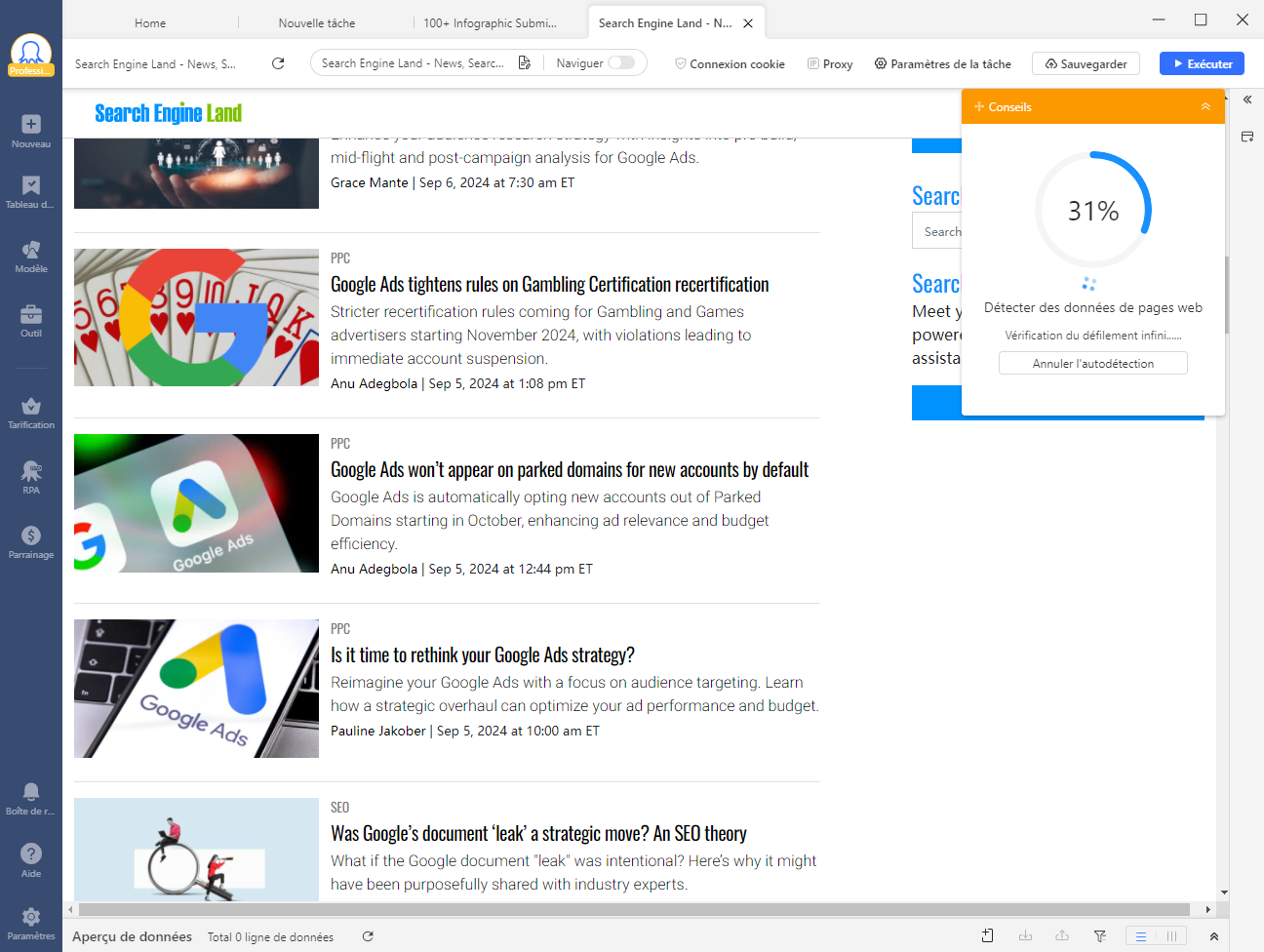Click the horizontal scrollbar at page bottom
The height and width of the screenshot is (952, 1264).
coord(634,909)
